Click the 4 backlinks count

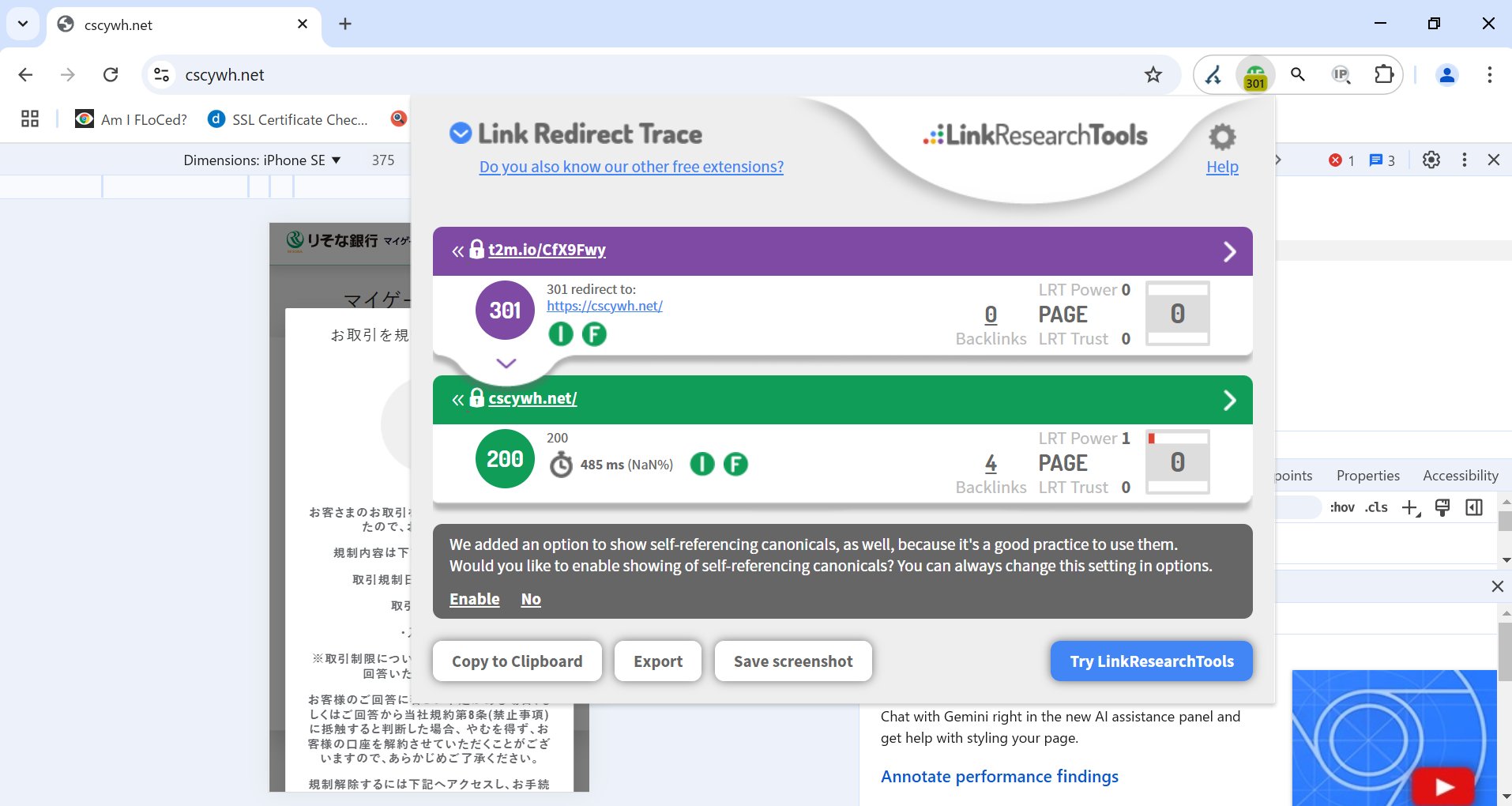(991, 464)
